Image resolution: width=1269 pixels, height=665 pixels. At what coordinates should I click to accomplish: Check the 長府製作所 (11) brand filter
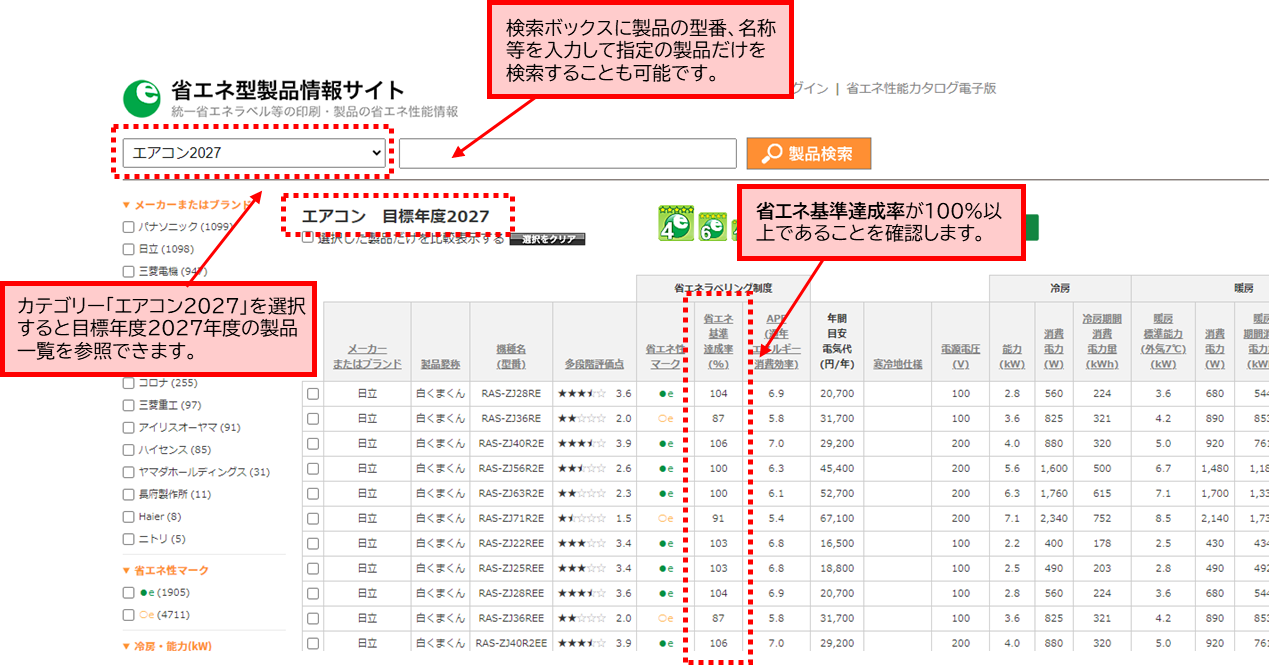(128, 494)
